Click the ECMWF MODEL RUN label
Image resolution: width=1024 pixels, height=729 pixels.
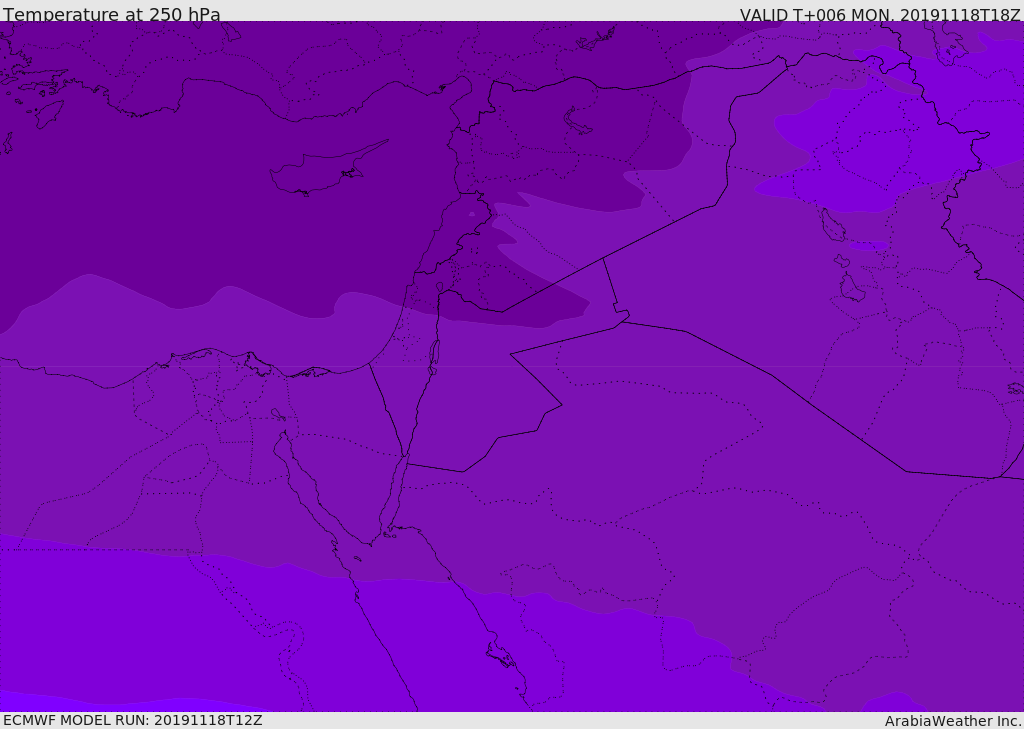point(133,720)
